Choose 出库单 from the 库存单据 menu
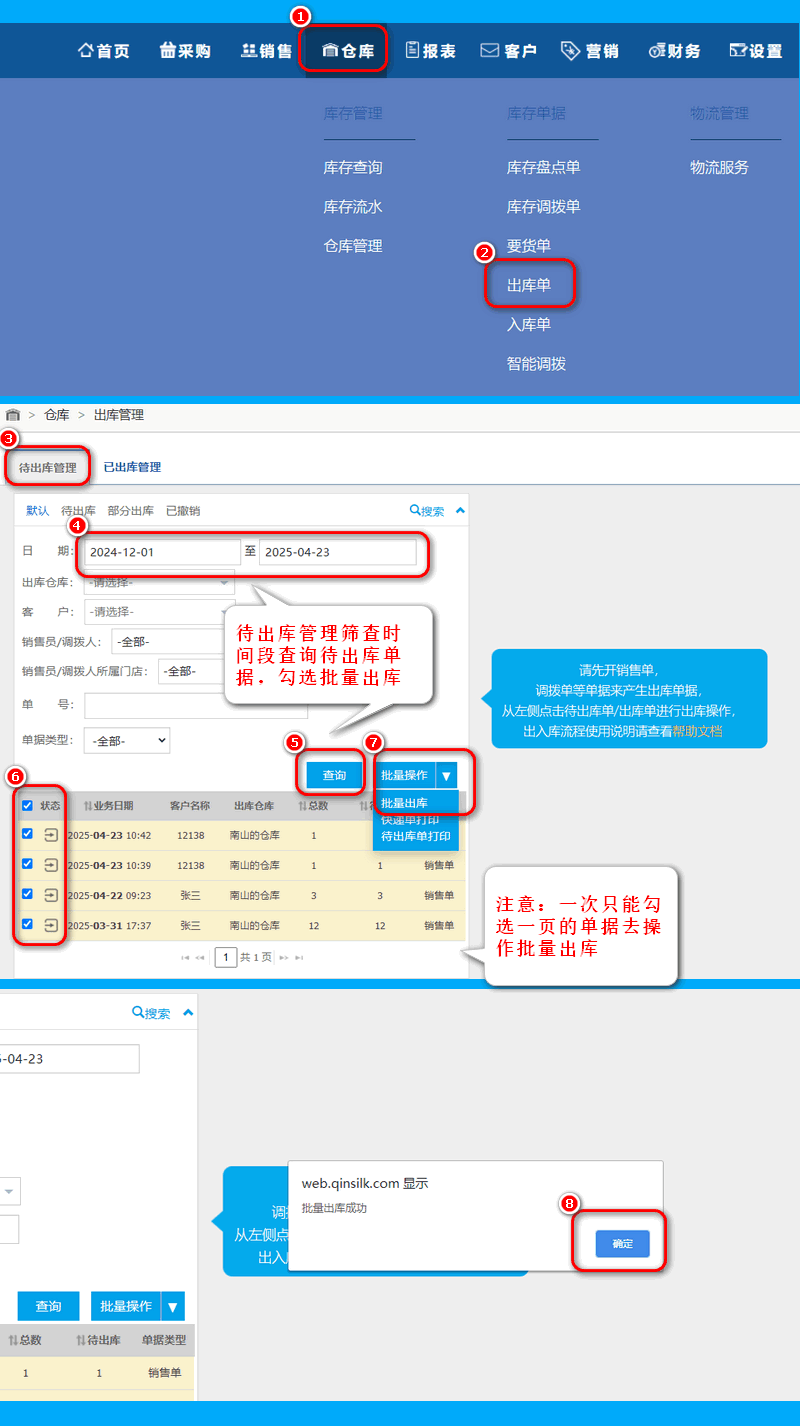The height and width of the screenshot is (1426, 800). pos(529,286)
